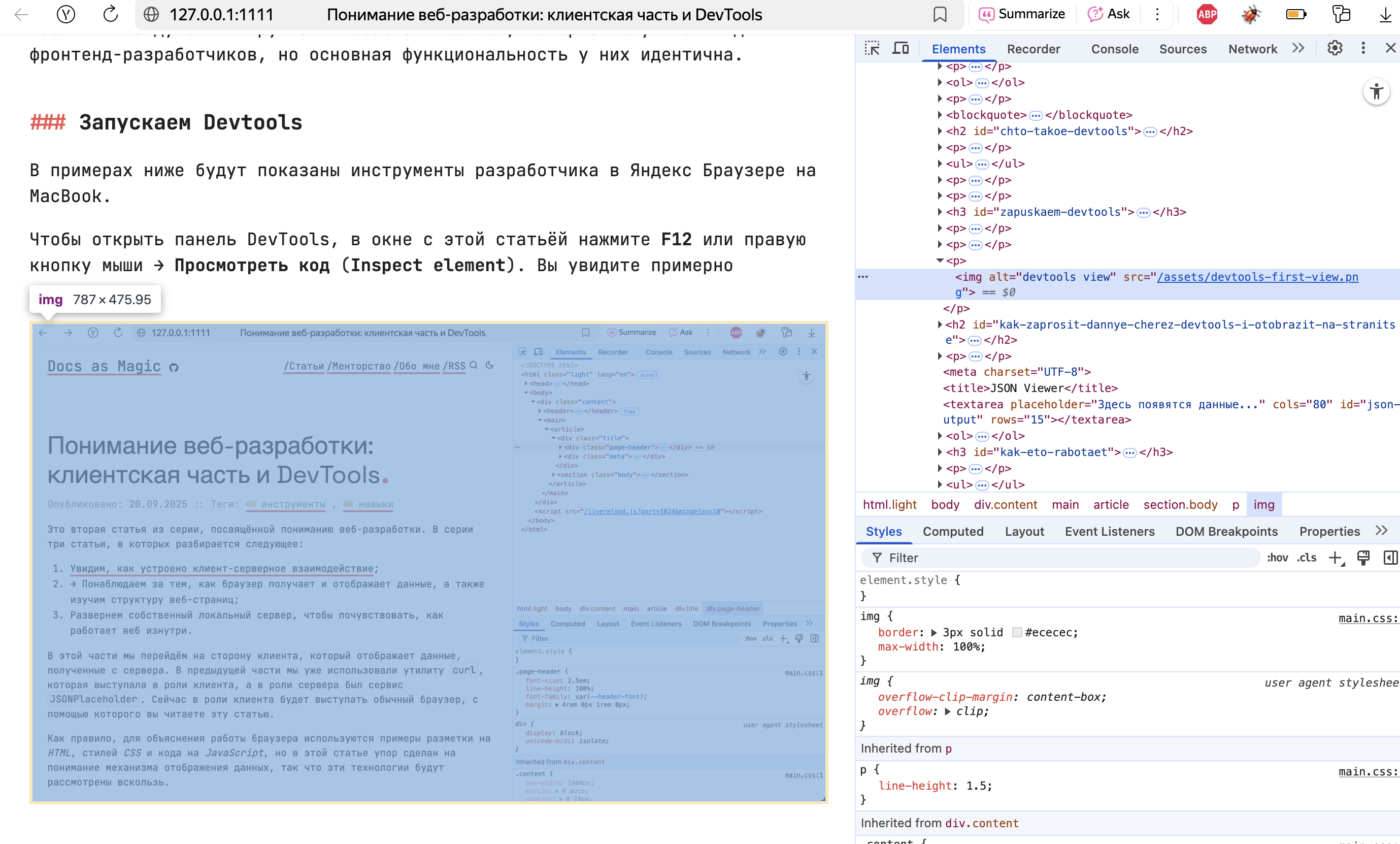Expand the blockquote node in DOM tree
Viewport: 1400px width, 844px height.
(940, 115)
